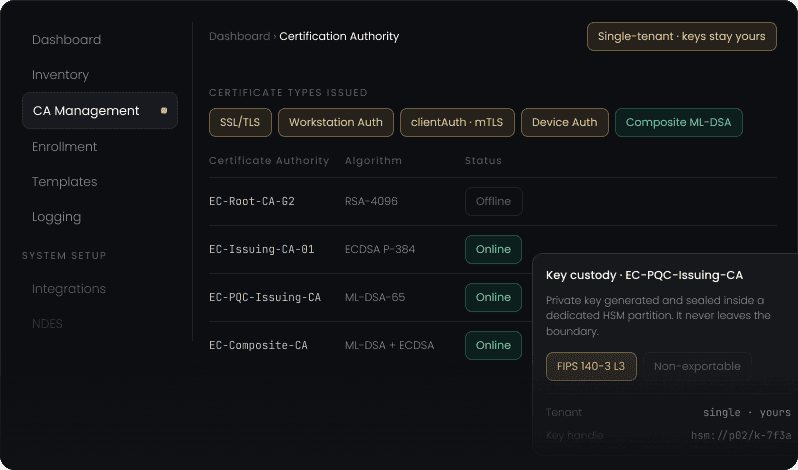The image size is (798, 470).
Task: Click the FIPS 140-3 L3 badge
Action: [591, 366]
